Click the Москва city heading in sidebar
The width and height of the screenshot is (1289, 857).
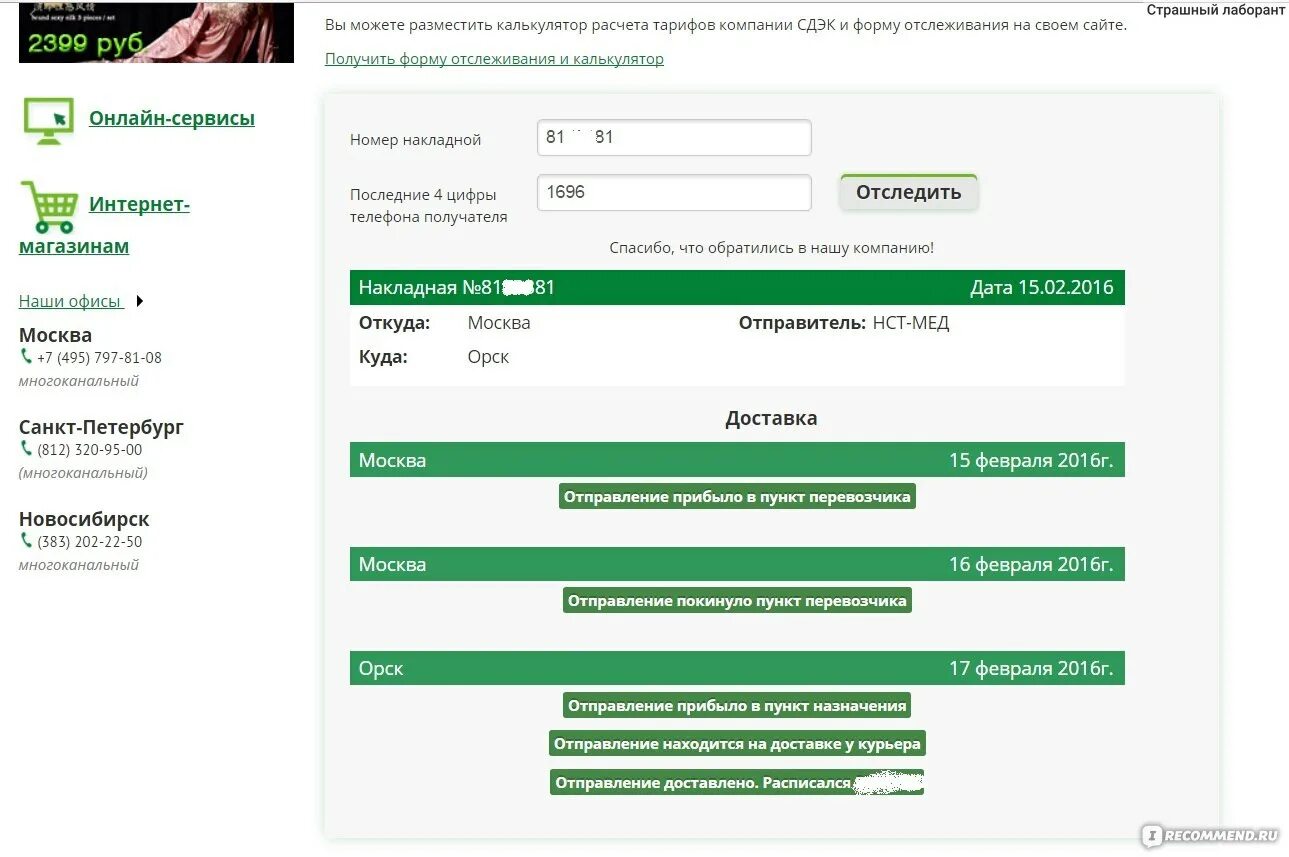pyautogui.click(x=55, y=335)
